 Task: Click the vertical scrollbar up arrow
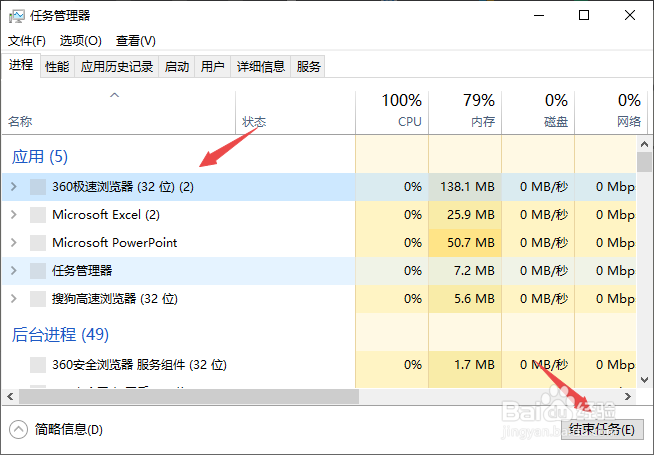644,144
